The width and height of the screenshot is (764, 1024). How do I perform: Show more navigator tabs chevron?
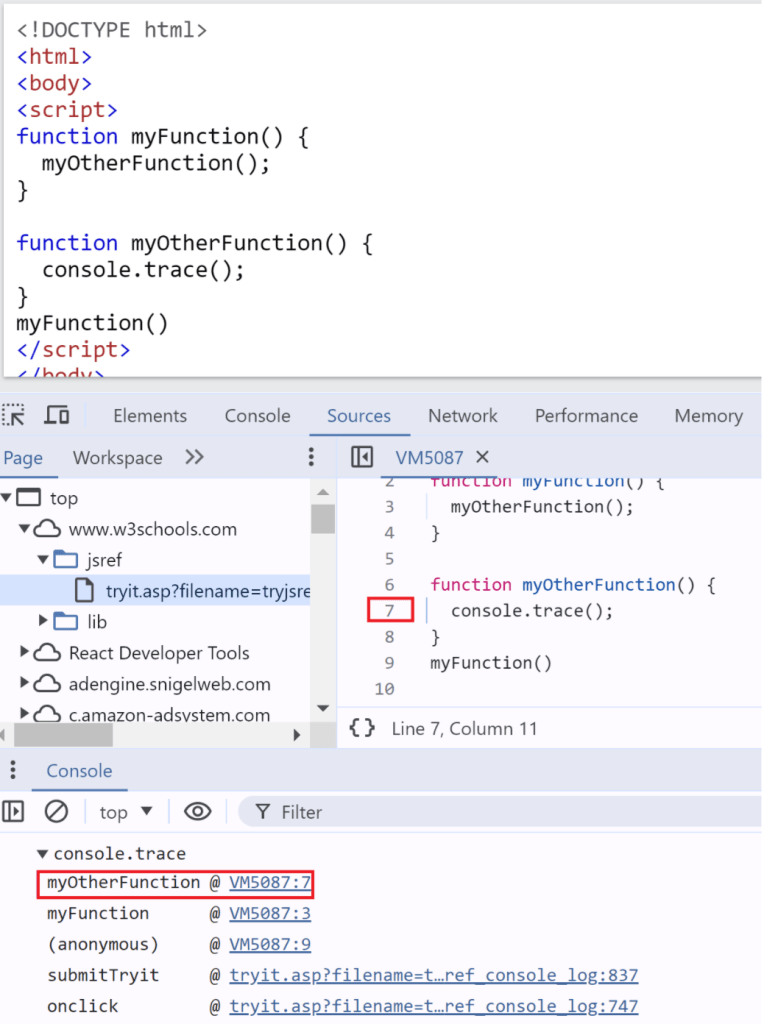[x=195, y=457]
